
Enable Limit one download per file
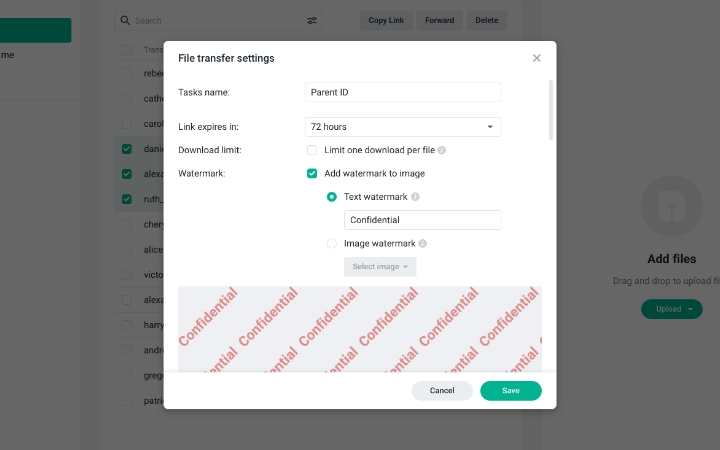pos(312,150)
